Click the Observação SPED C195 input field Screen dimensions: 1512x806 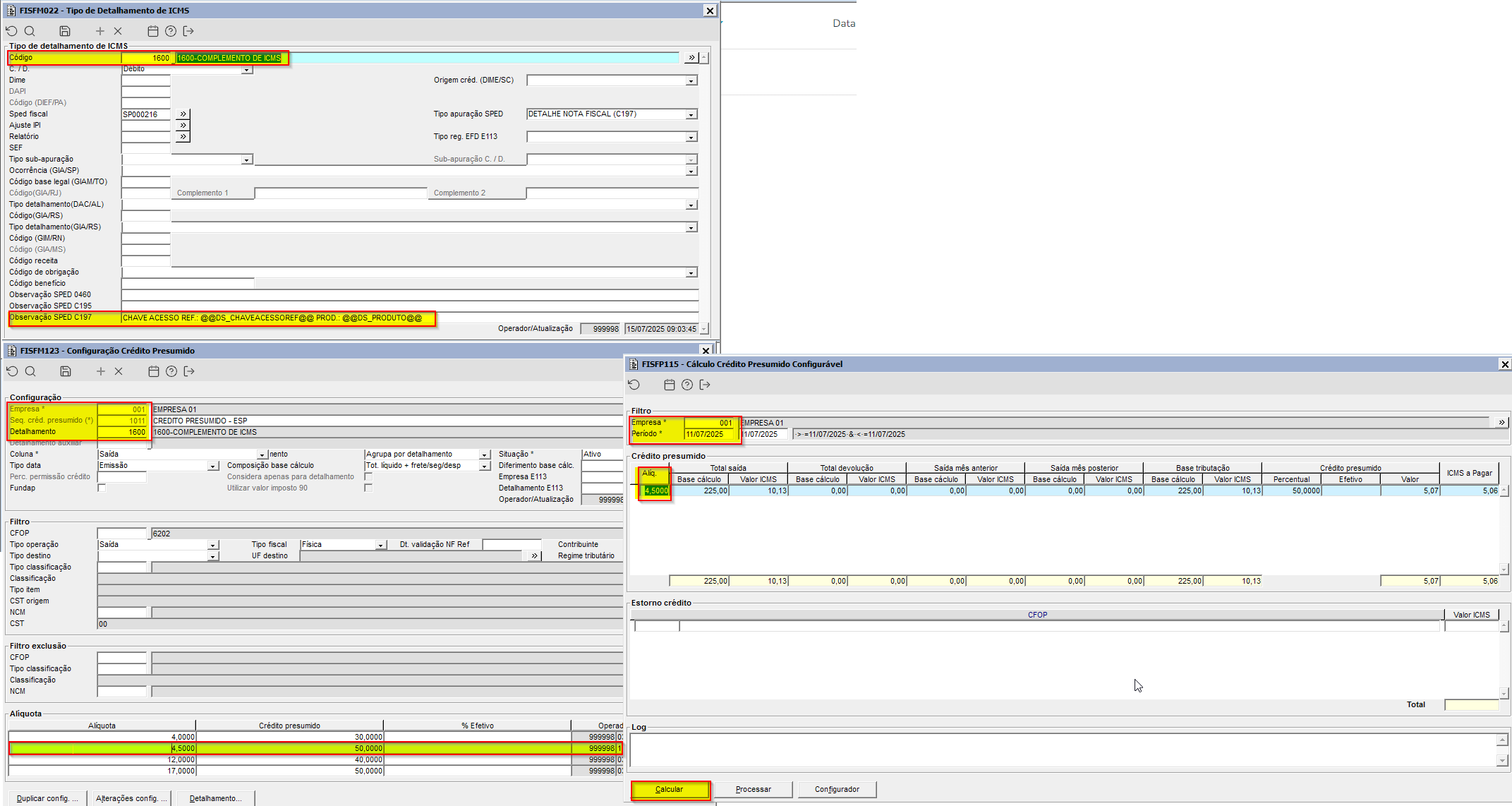tap(409, 306)
